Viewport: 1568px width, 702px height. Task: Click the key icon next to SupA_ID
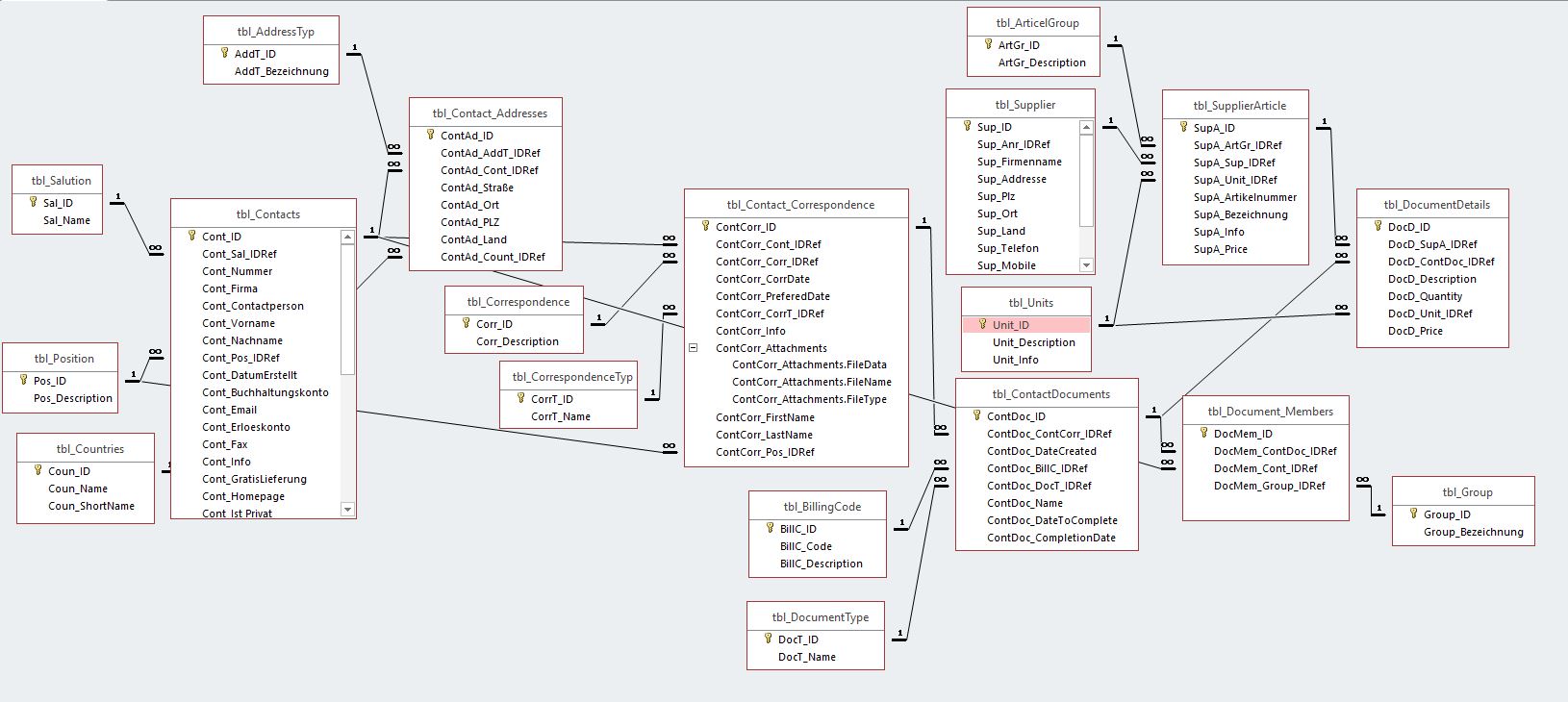1183,127
